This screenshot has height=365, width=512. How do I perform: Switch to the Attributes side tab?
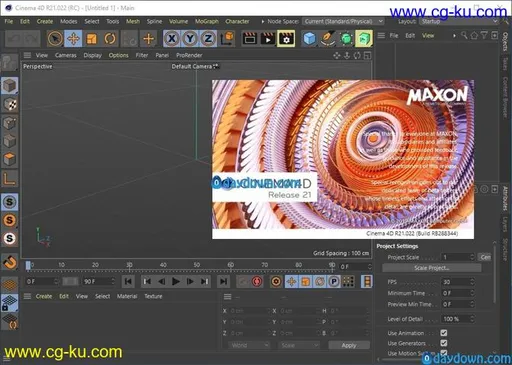505,199
